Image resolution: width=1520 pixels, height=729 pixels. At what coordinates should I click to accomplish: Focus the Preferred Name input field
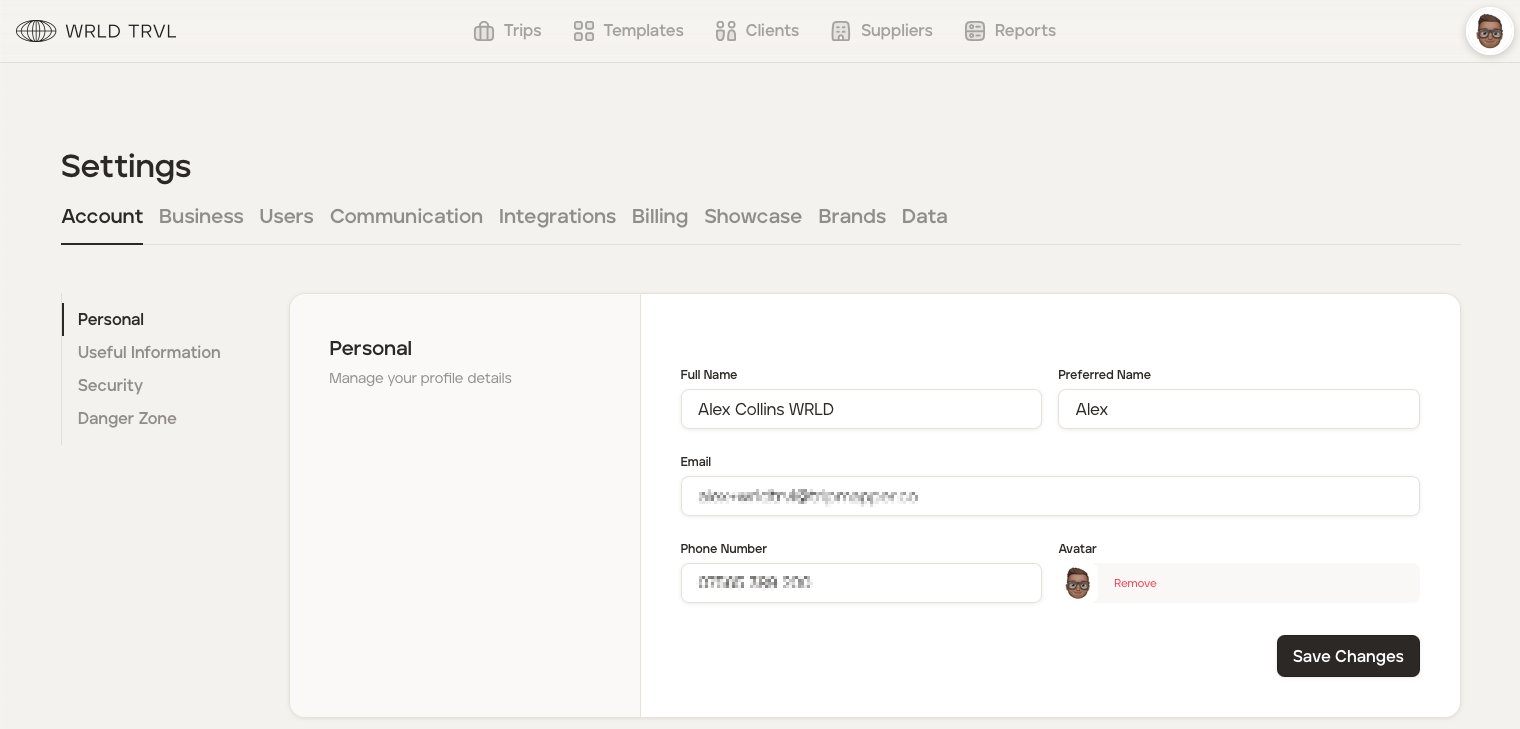(1238, 409)
